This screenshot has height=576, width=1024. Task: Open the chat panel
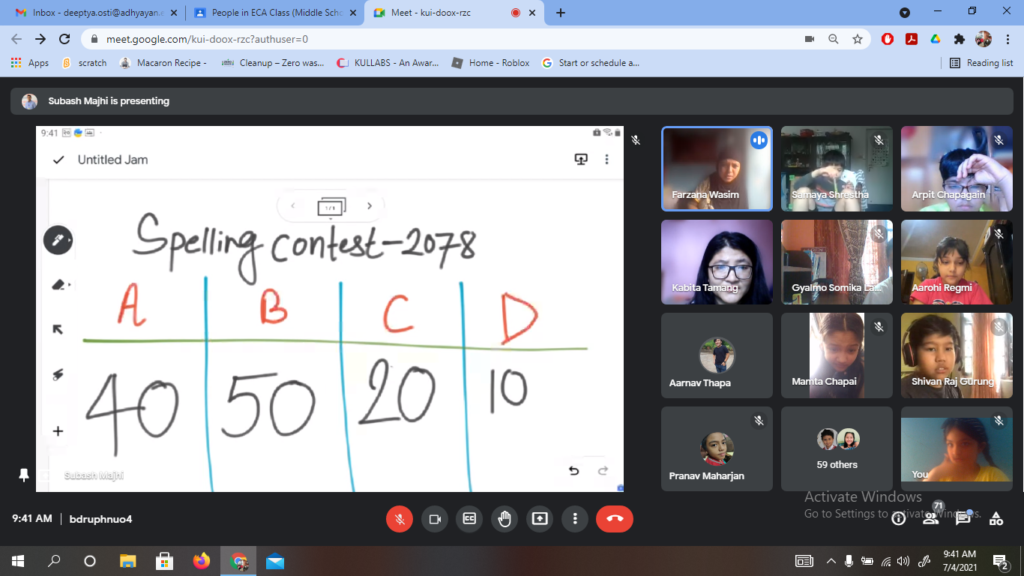[963, 518]
